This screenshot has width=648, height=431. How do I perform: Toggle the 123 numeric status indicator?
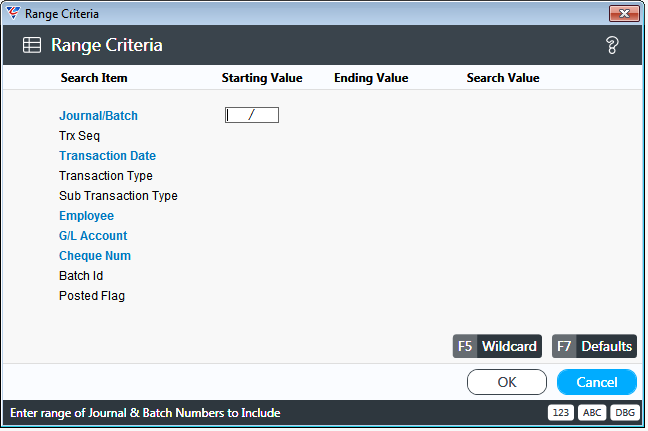click(561, 412)
